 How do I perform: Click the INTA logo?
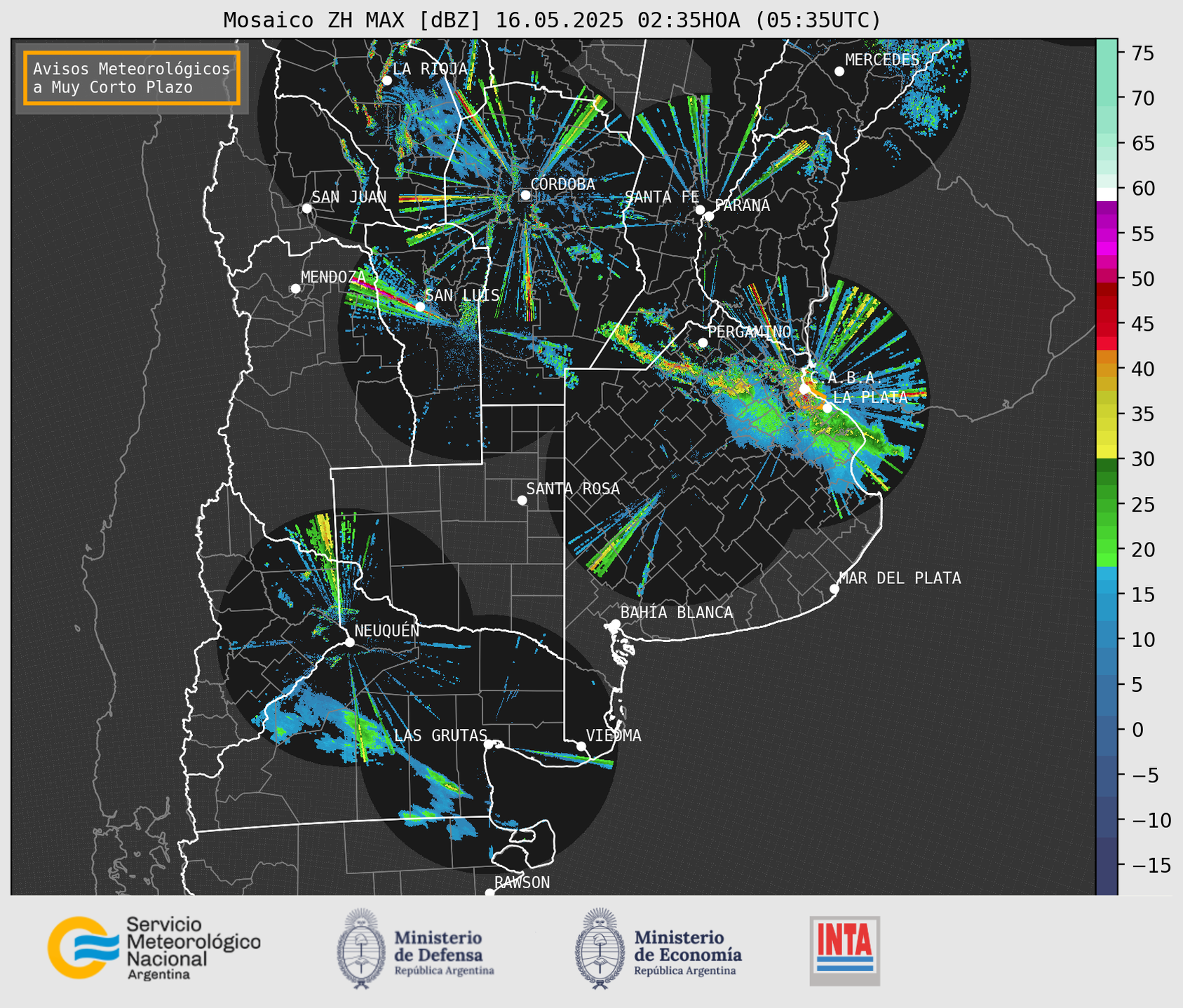pos(844,951)
